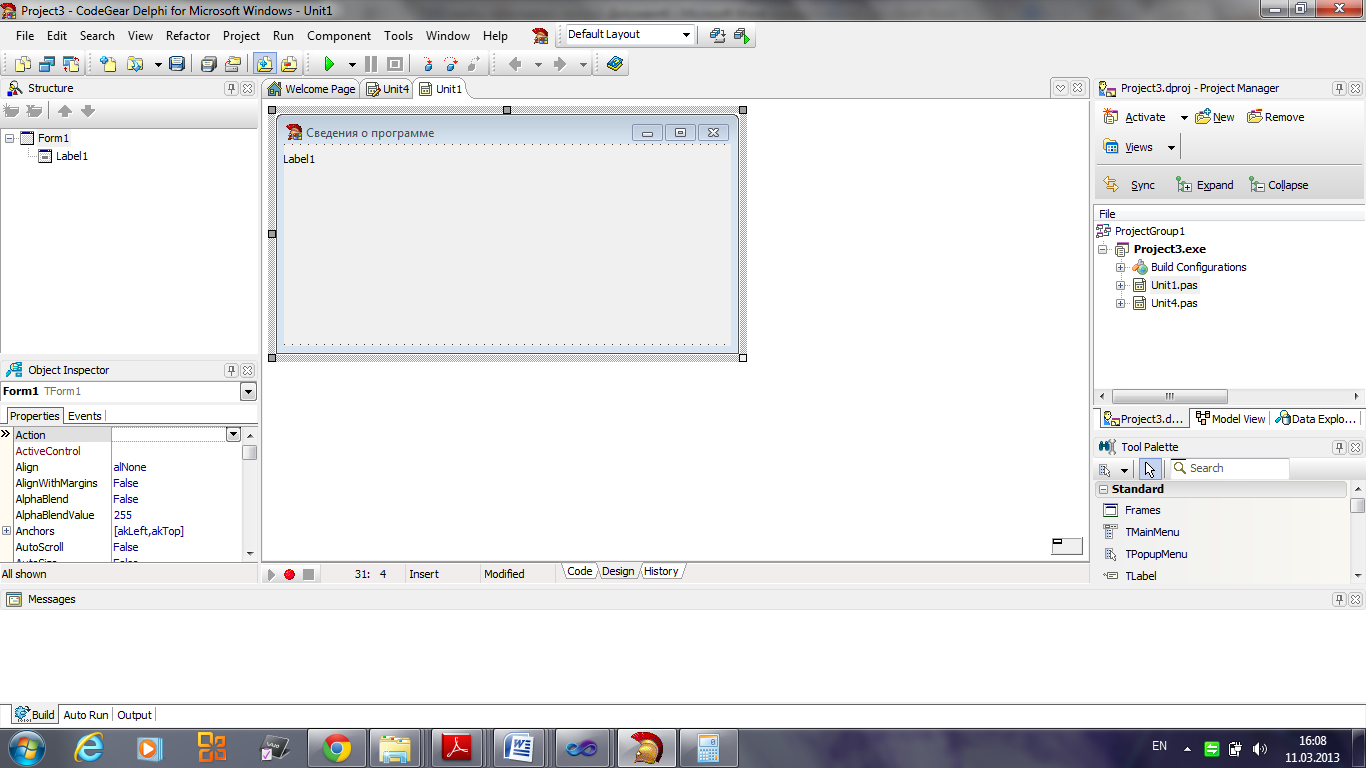
Task: Click the View Form toolbar icon
Action: tap(47, 64)
